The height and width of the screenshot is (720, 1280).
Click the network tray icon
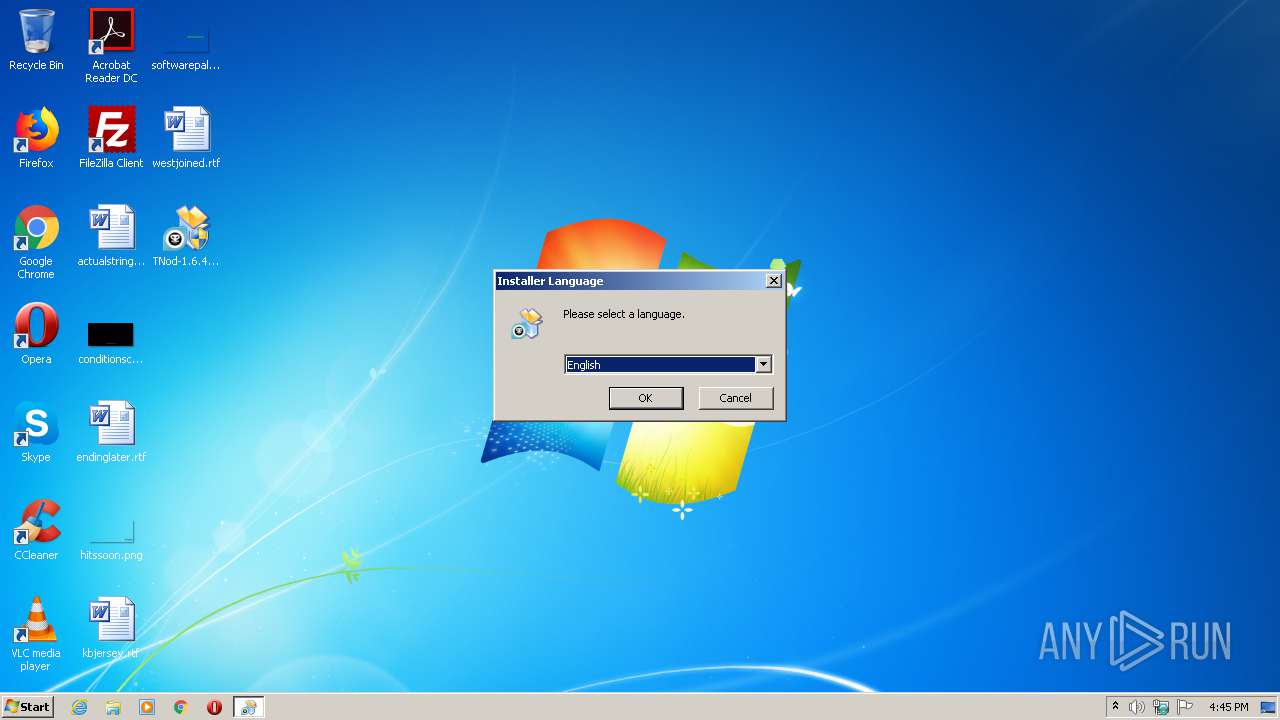1161,707
